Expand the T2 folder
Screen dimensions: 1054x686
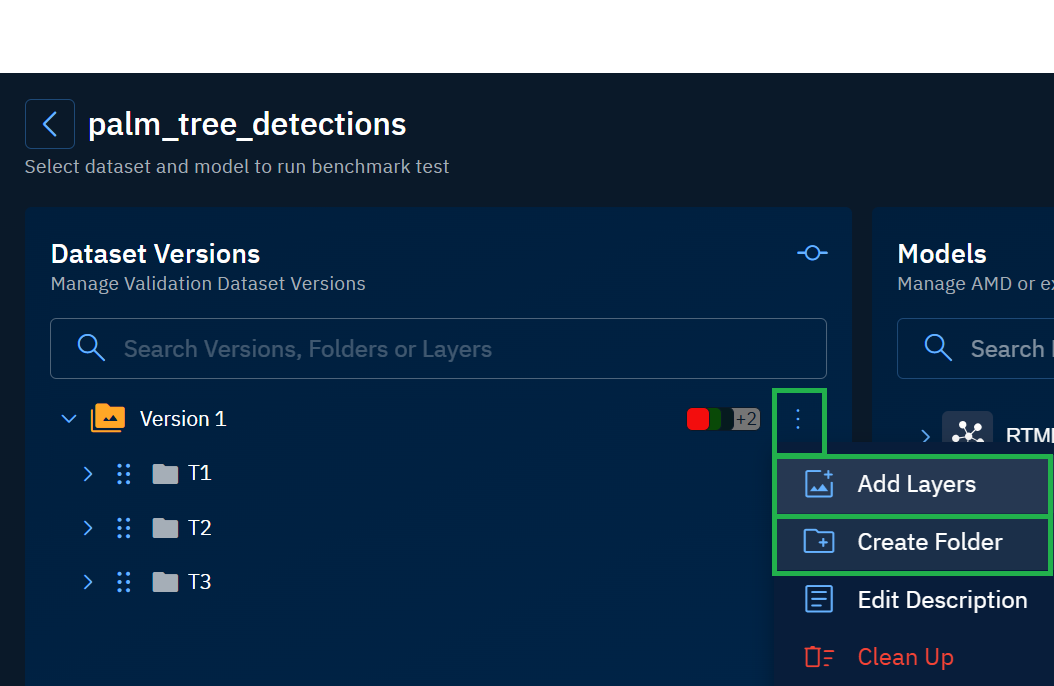click(88, 528)
